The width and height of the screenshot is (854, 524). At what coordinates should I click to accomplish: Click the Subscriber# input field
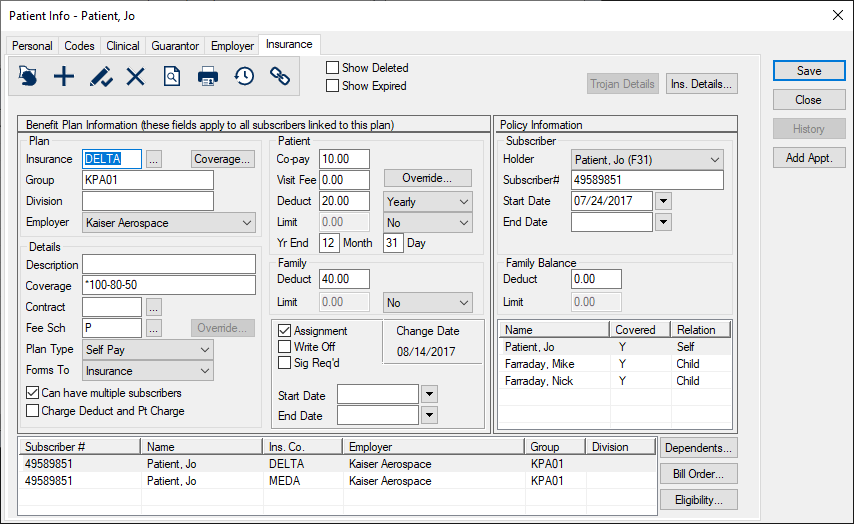point(647,180)
